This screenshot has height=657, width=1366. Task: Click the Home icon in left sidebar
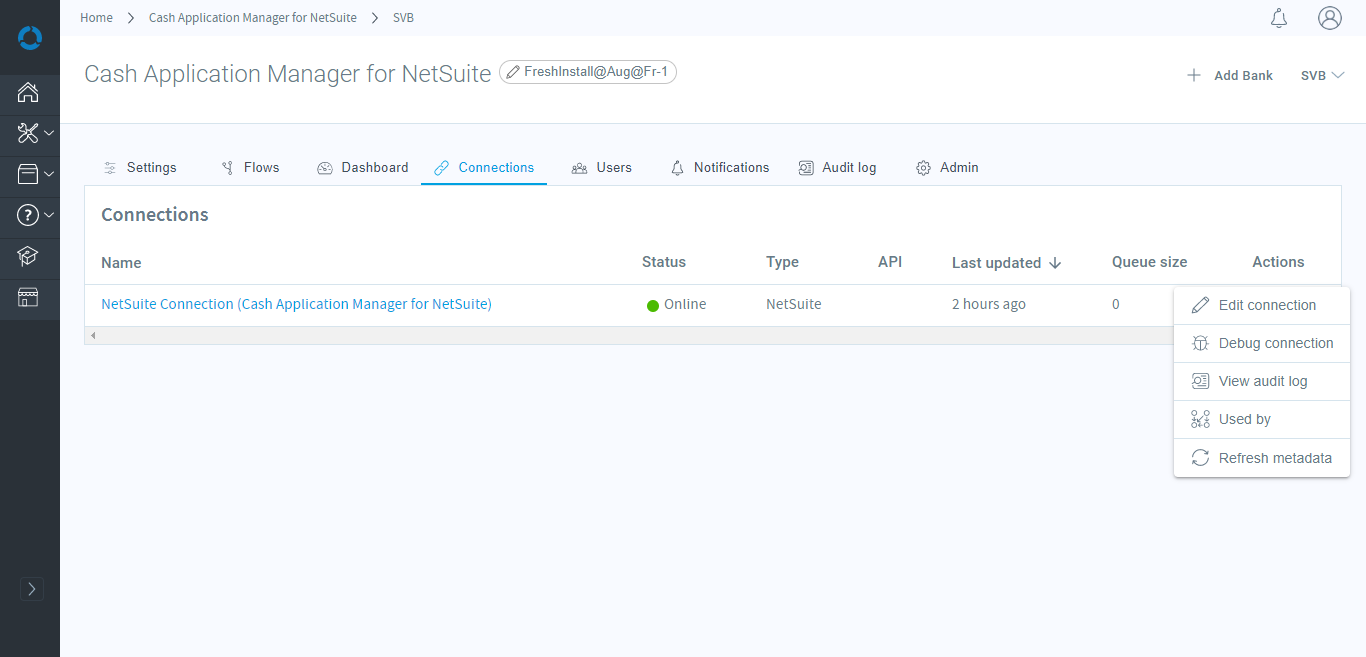pos(28,93)
